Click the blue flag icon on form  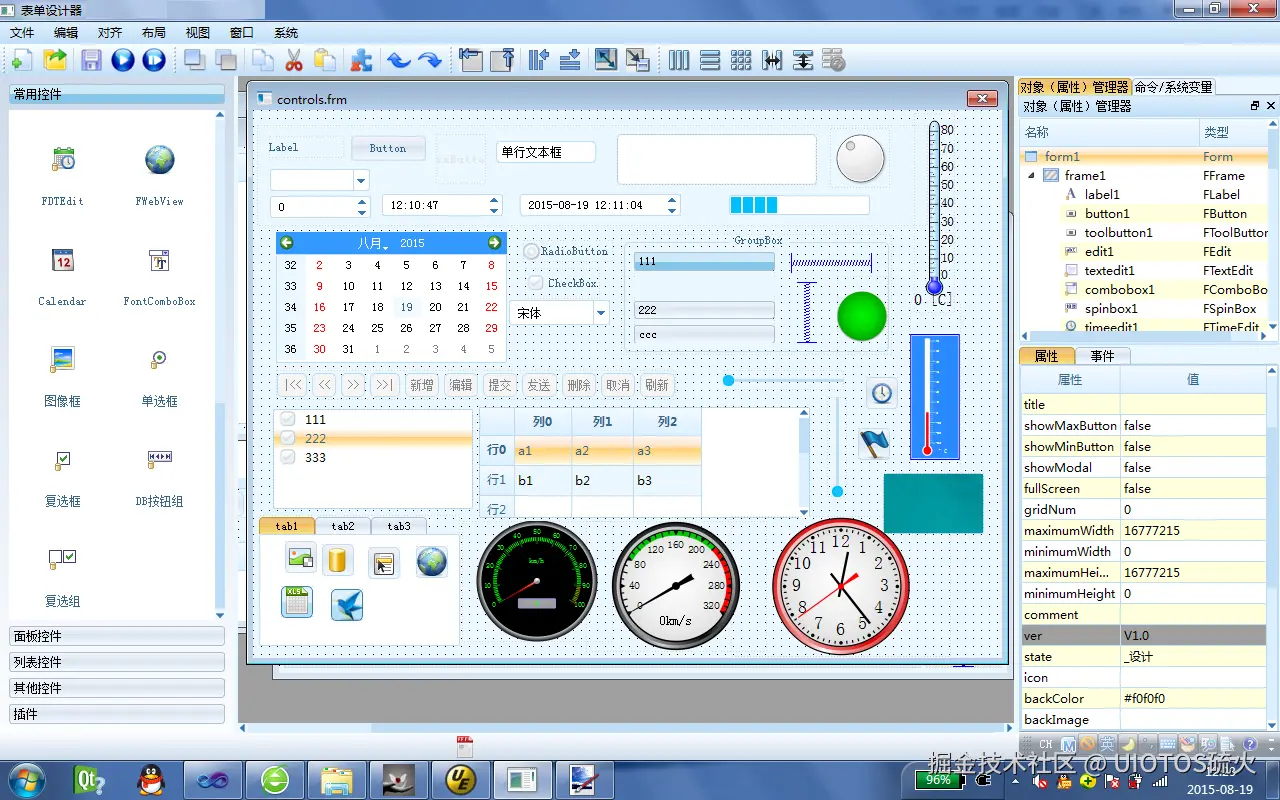874,443
